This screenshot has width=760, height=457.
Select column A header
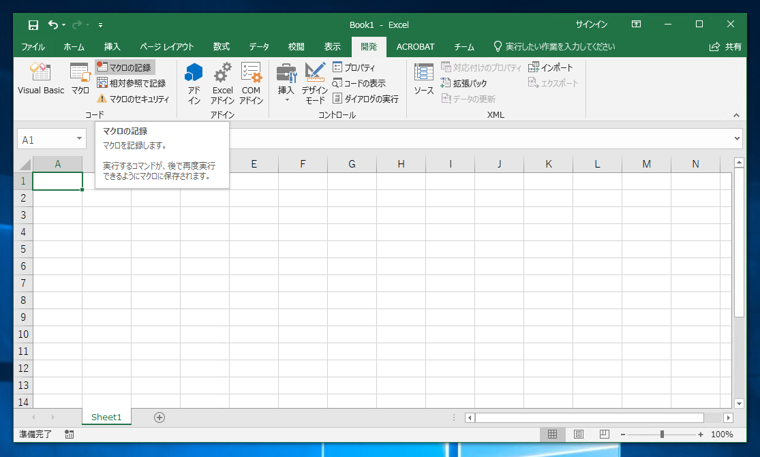(58, 164)
